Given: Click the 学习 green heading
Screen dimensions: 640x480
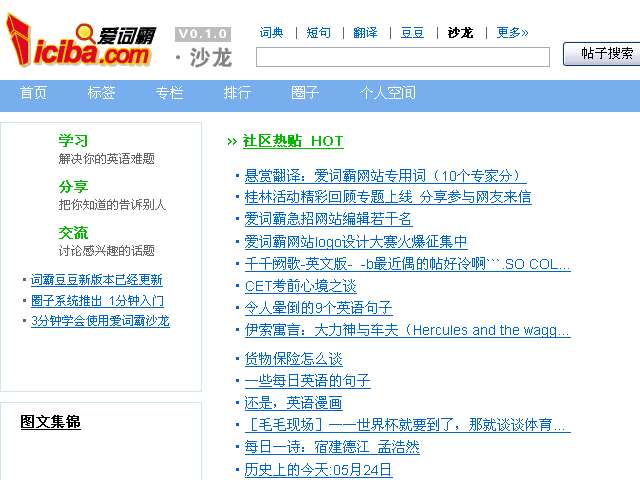Looking at the screenshot, I should coord(73,141).
